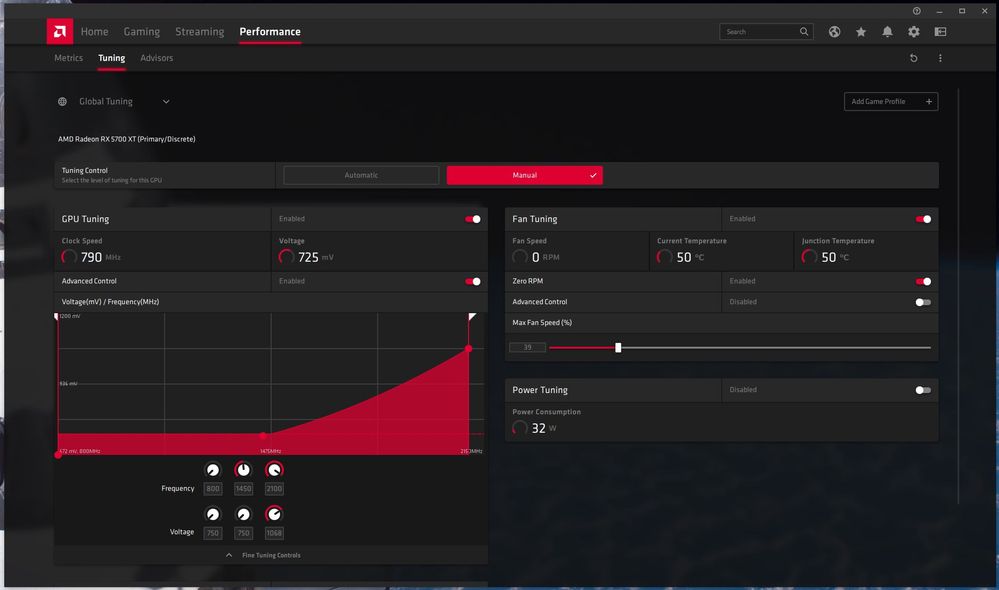The image size is (999, 590).
Task: Click the 1450 frequency input field
Action: point(243,489)
